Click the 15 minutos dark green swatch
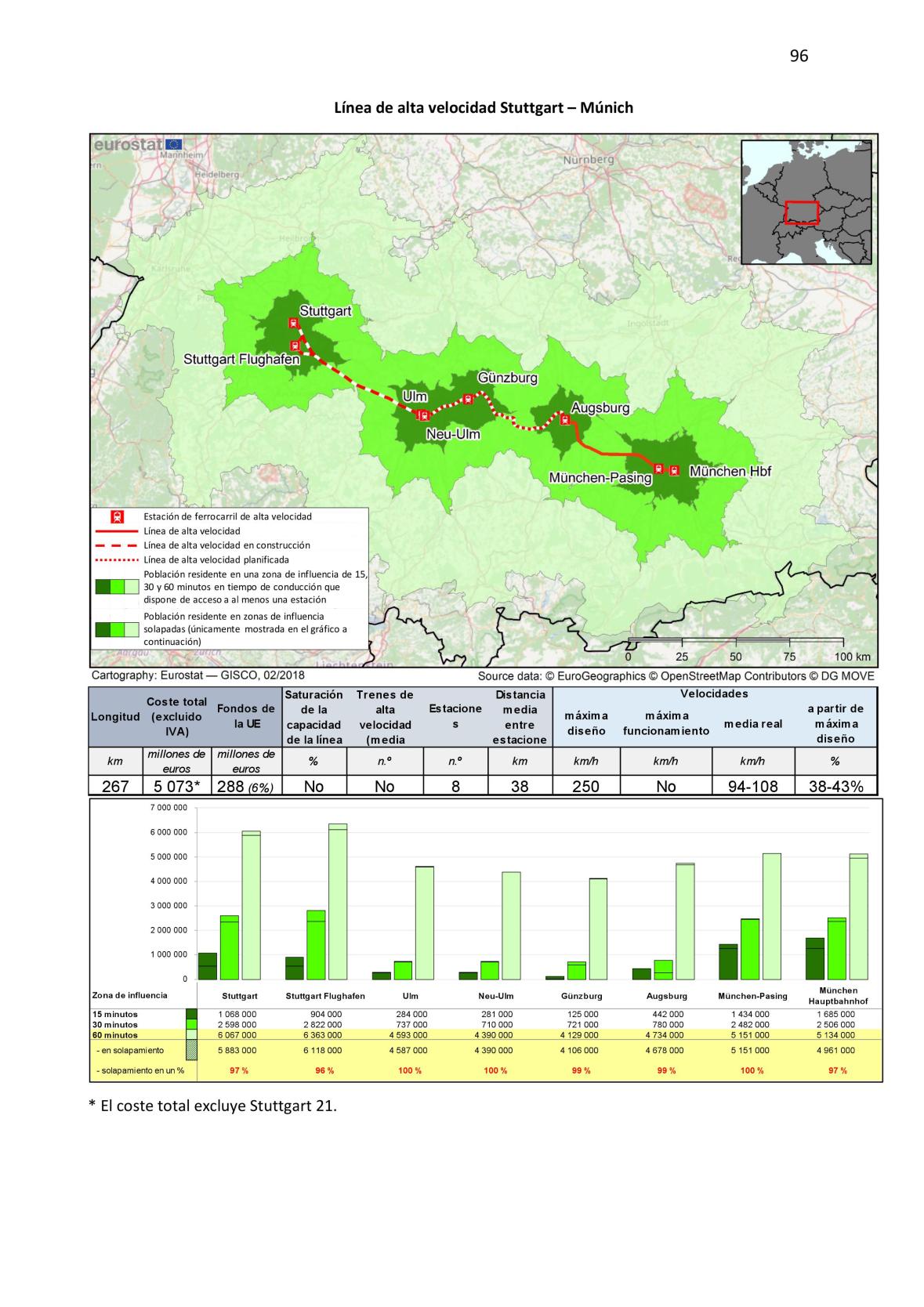 pyautogui.click(x=191, y=1014)
